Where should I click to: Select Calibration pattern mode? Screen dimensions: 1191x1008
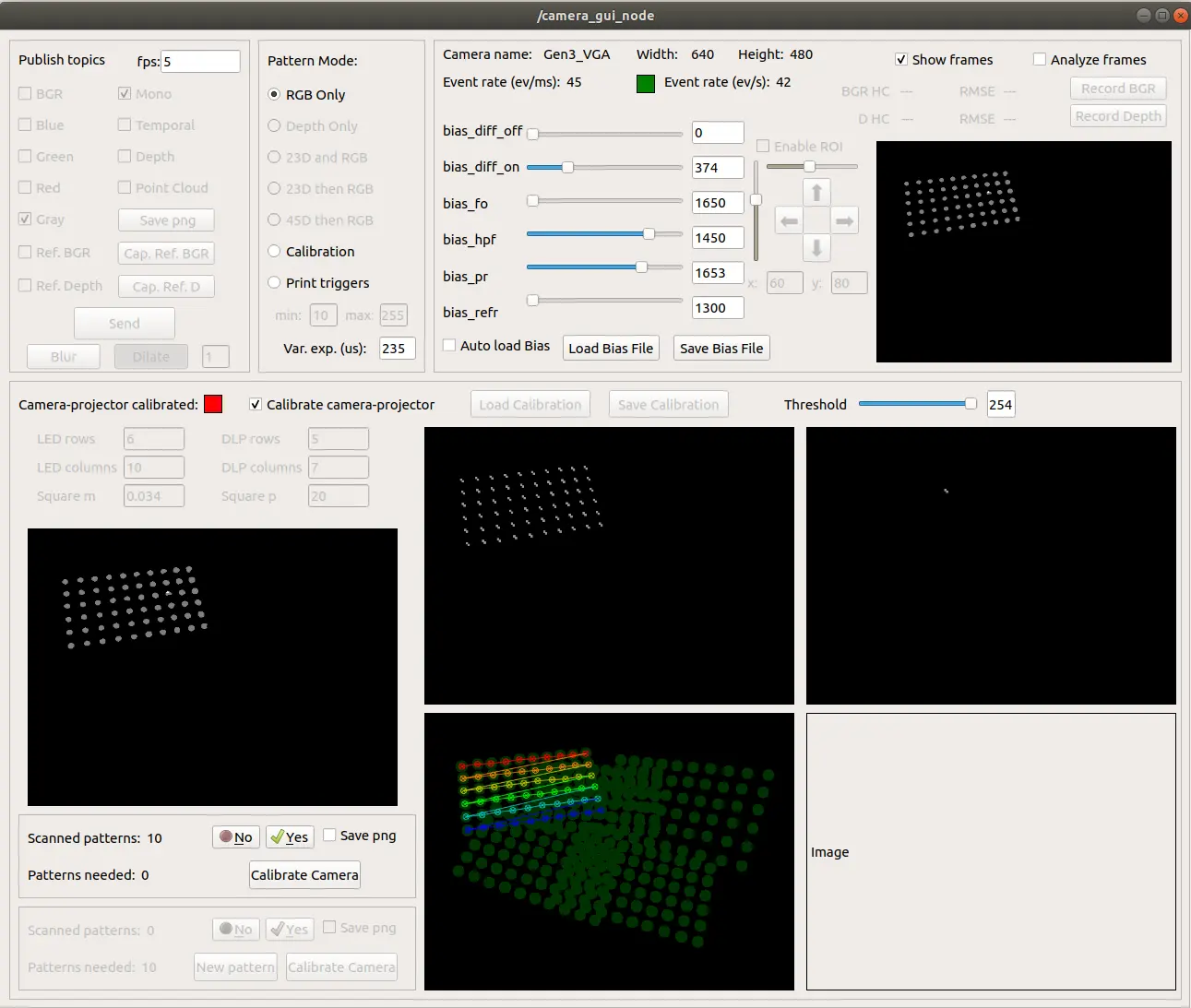[x=274, y=251]
